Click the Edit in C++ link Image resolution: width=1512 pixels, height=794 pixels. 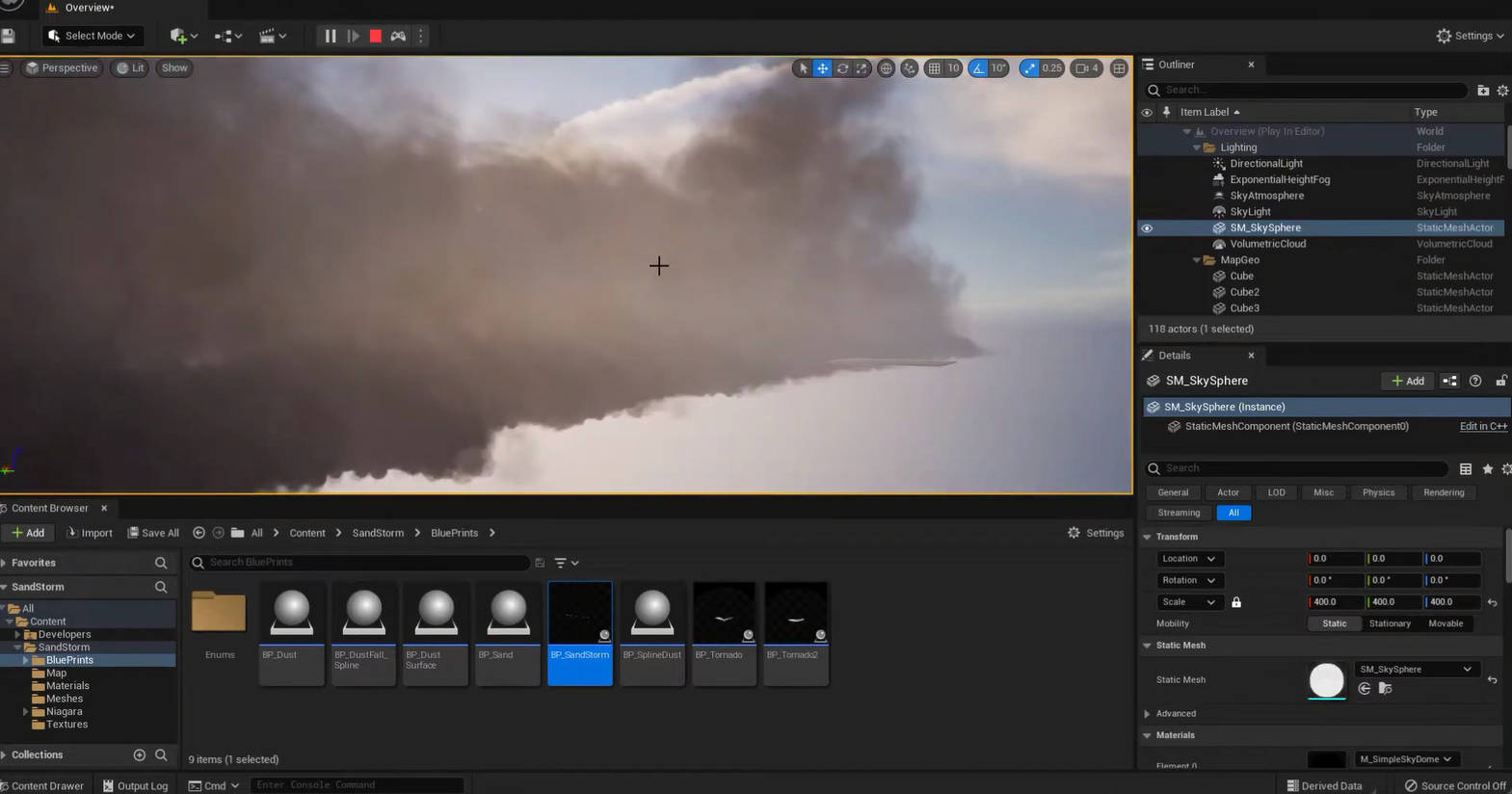(1482, 426)
